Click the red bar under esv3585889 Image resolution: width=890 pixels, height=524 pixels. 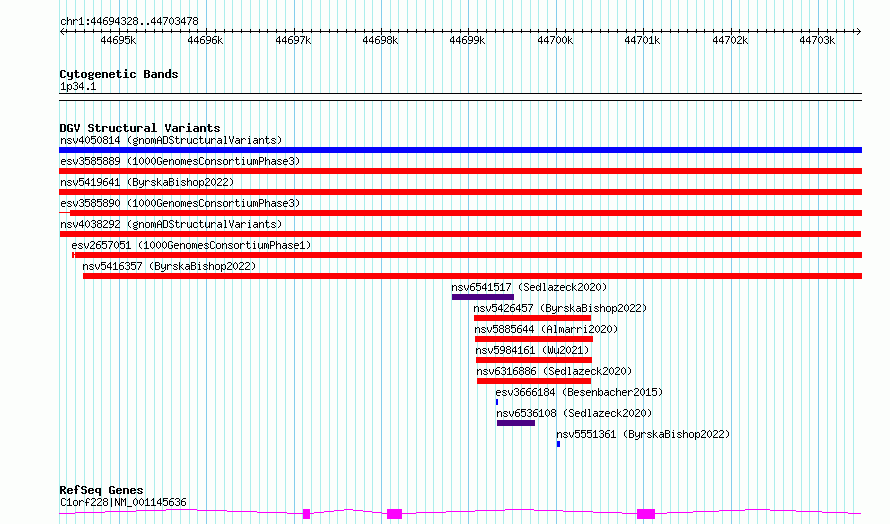tap(460, 171)
